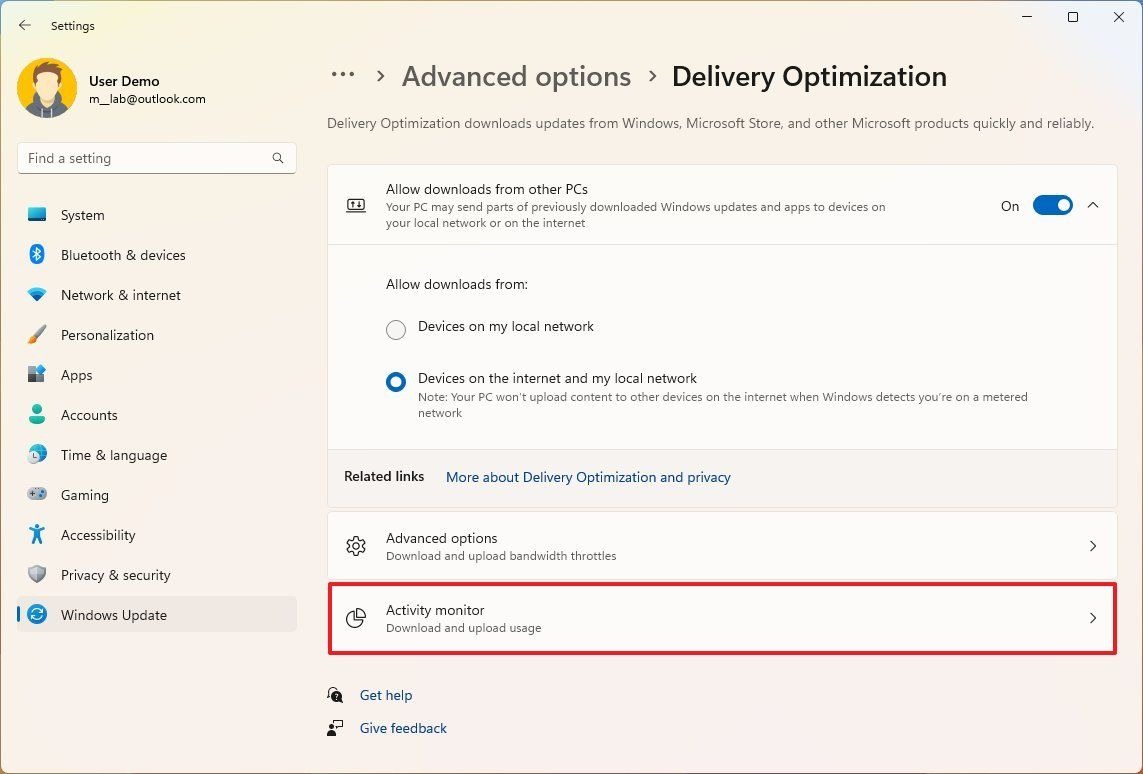Click the Accessibility figure icon

tap(37, 534)
